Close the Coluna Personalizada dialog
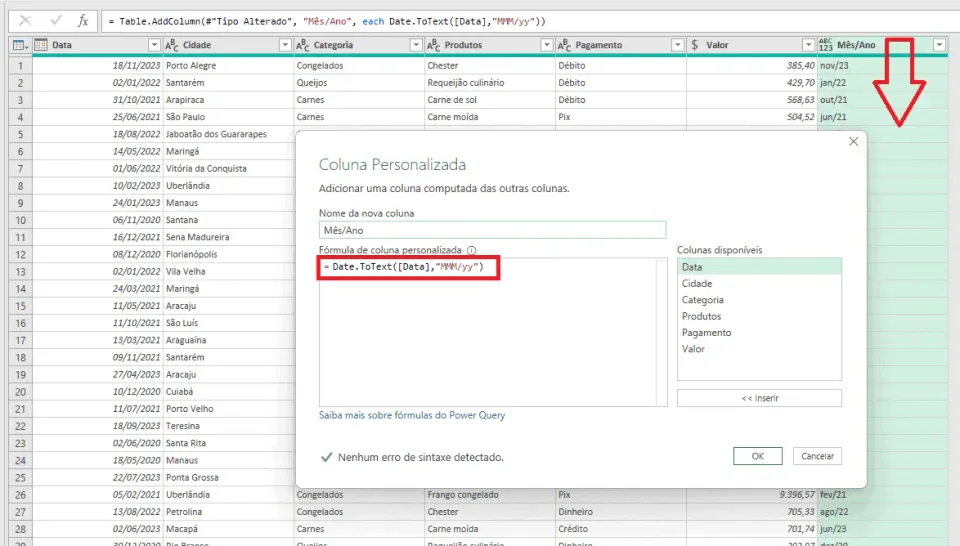The image size is (960, 546). click(853, 141)
